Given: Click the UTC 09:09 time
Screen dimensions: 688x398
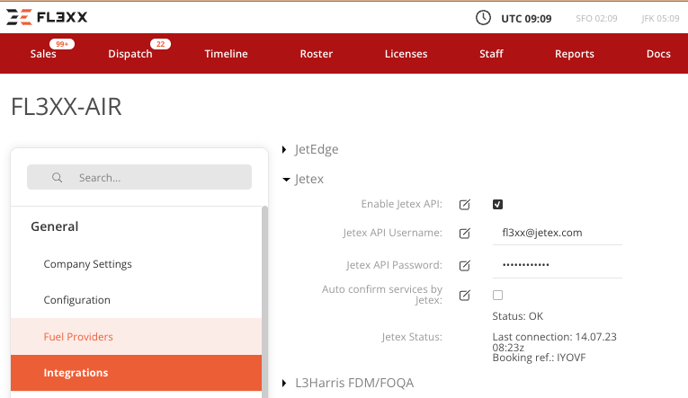Looking at the screenshot, I should tap(526, 18).
